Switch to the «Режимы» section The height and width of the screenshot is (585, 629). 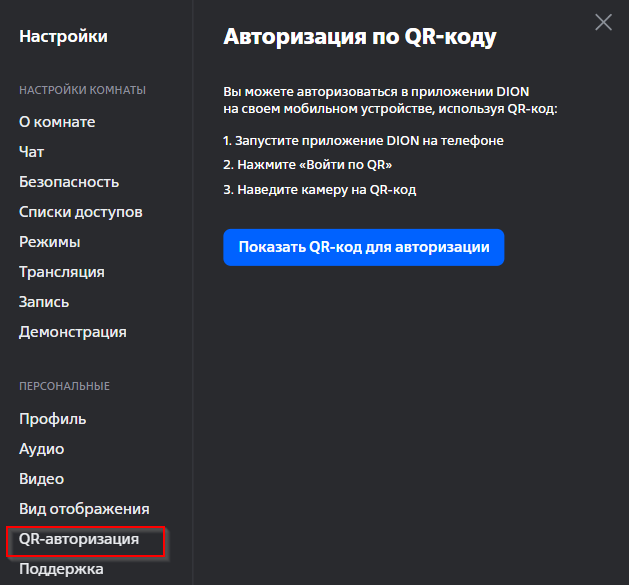pos(50,242)
